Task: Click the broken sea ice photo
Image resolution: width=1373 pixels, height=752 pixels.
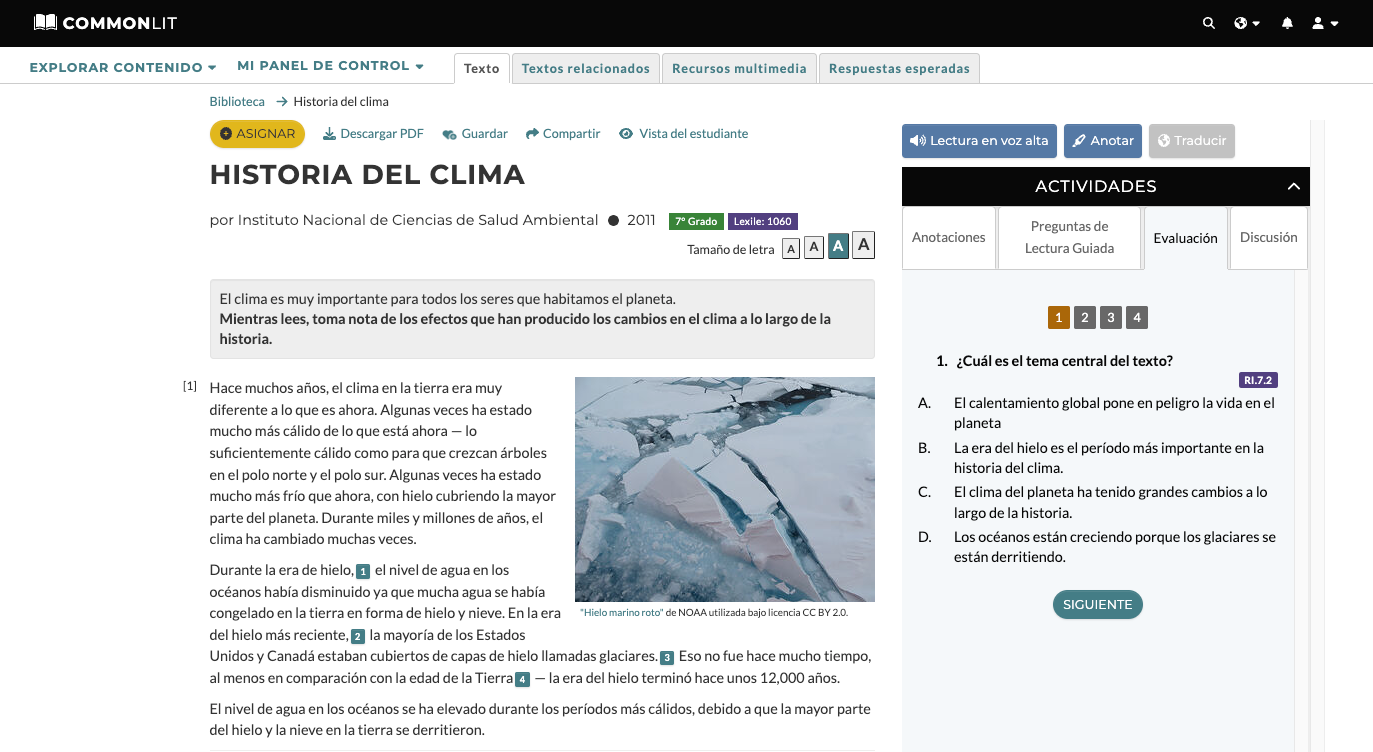Action: point(725,489)
